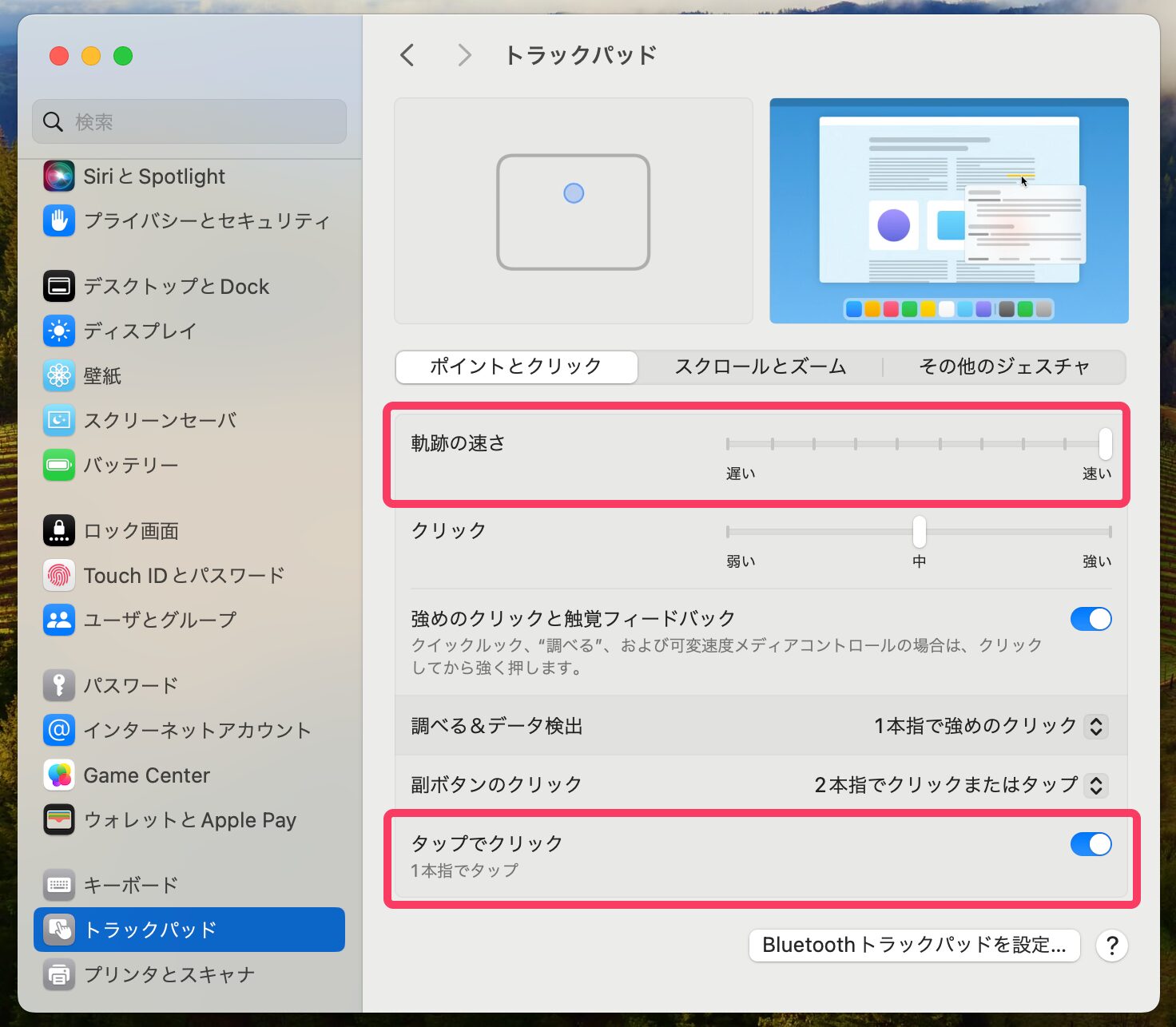Click the プライバシーとセキュリティ hand icon
Image resolution: width=1176 pixels, height=1027 pixels.
pyautogui.click(x=59, y=220)
